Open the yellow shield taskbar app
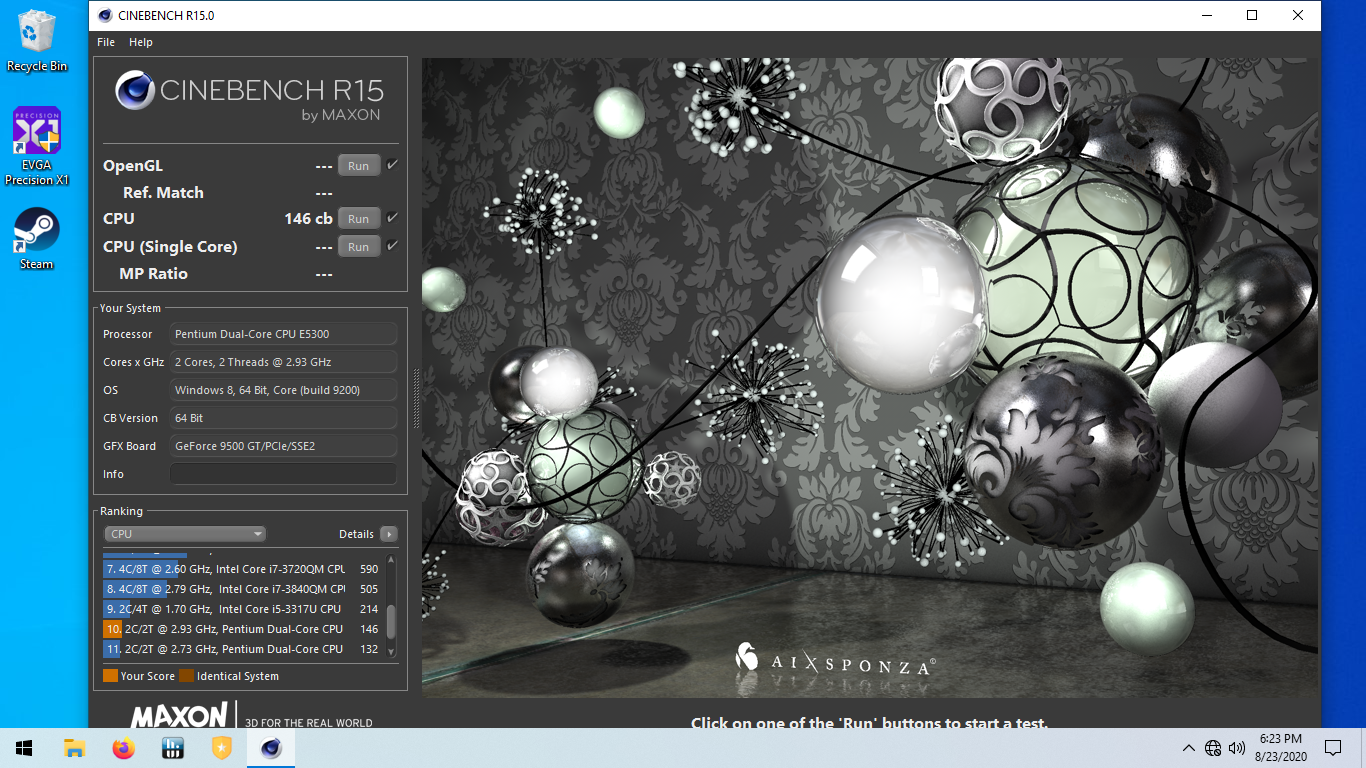1366x768 pixels. click(221, 748)
